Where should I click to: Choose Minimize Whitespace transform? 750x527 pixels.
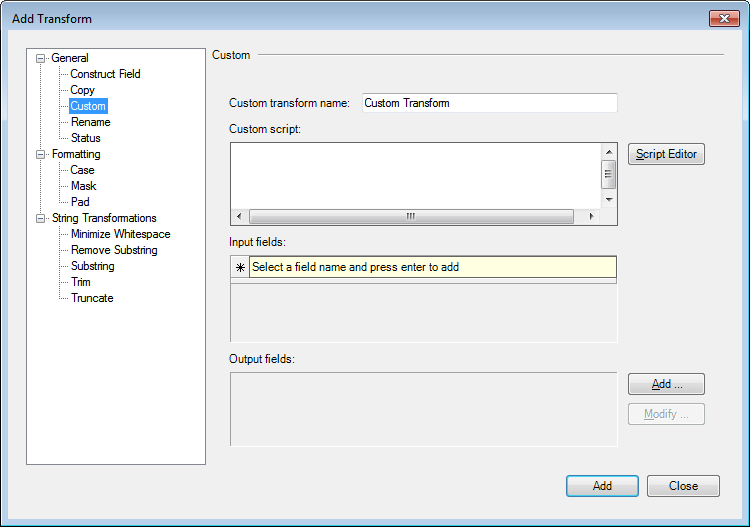click(120, 234)
